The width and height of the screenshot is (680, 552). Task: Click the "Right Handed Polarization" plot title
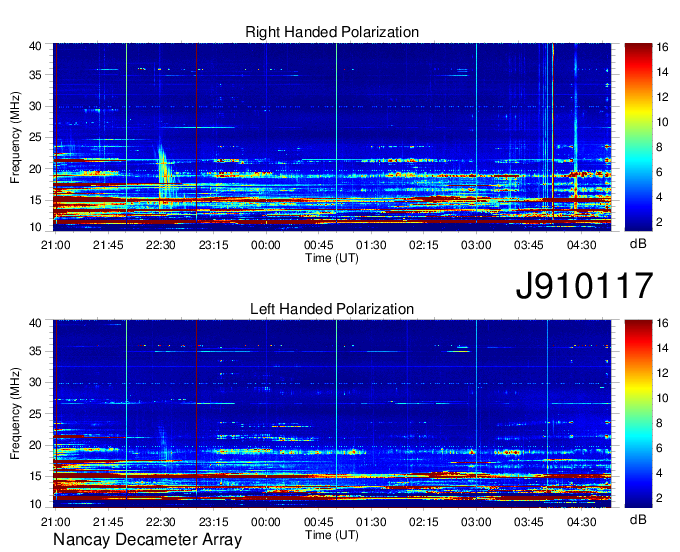[x=332, y=32]
